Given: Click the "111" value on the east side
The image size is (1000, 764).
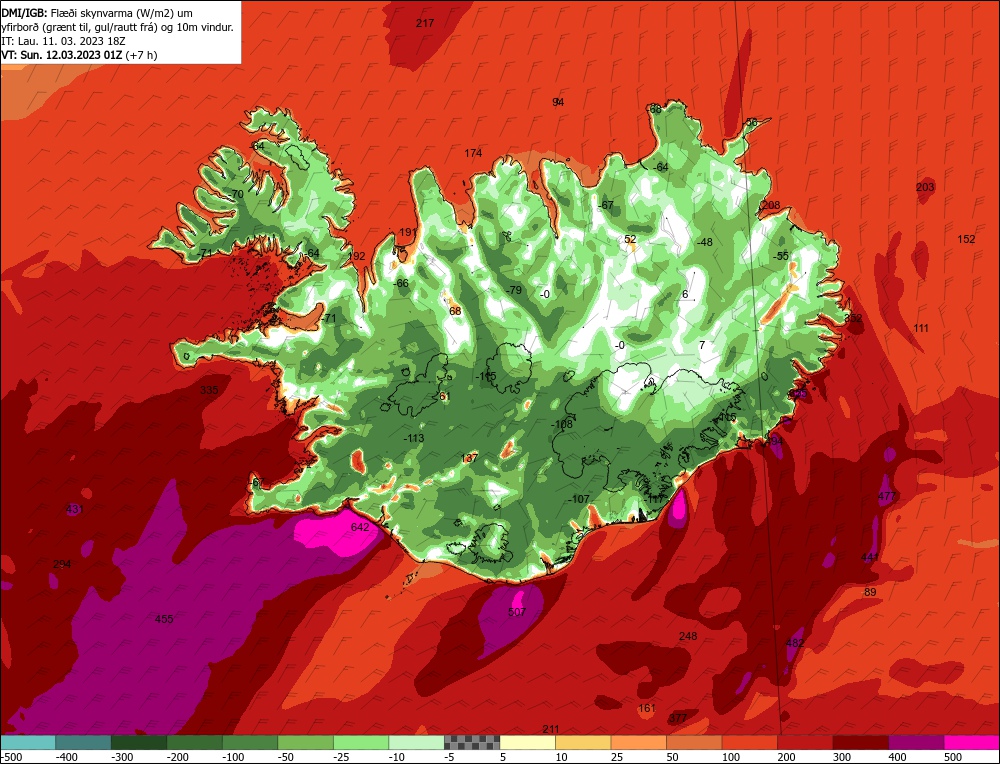Looking at the screenshot, I should (x=921, y=328).
